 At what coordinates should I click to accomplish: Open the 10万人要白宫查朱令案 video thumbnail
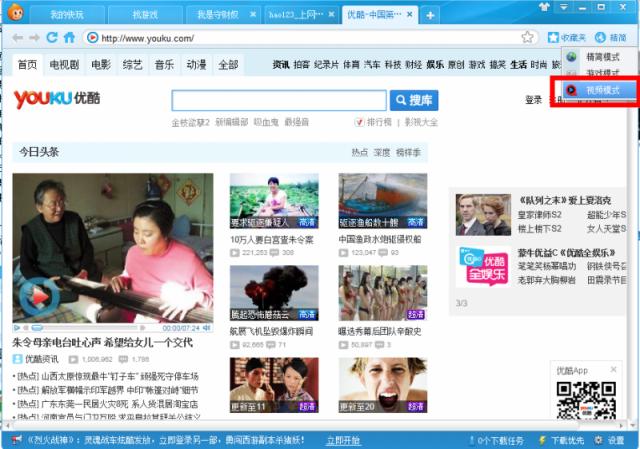pyautogui.click(x=274, y=201)
